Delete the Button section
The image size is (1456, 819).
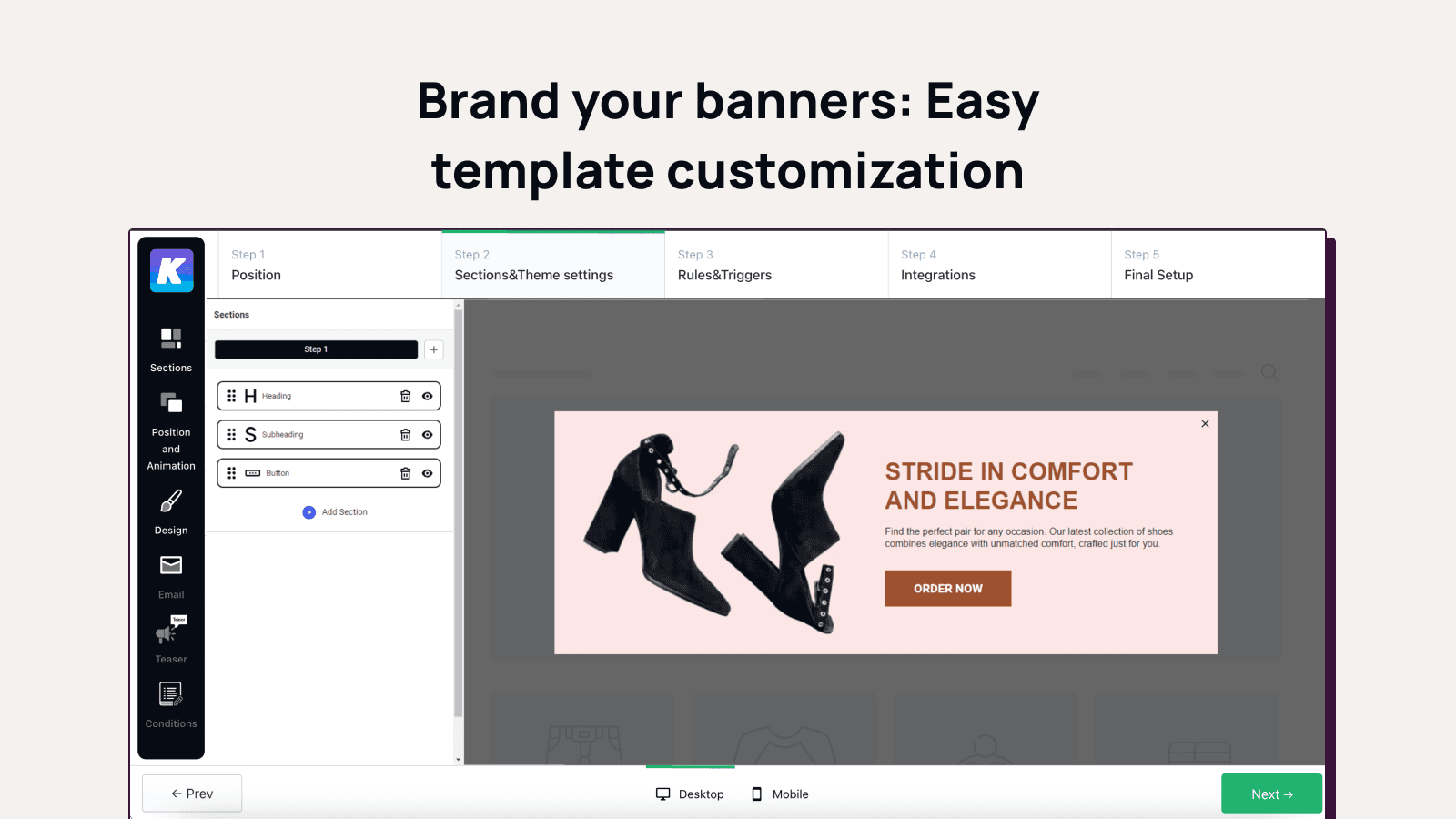tap(406, 473)
